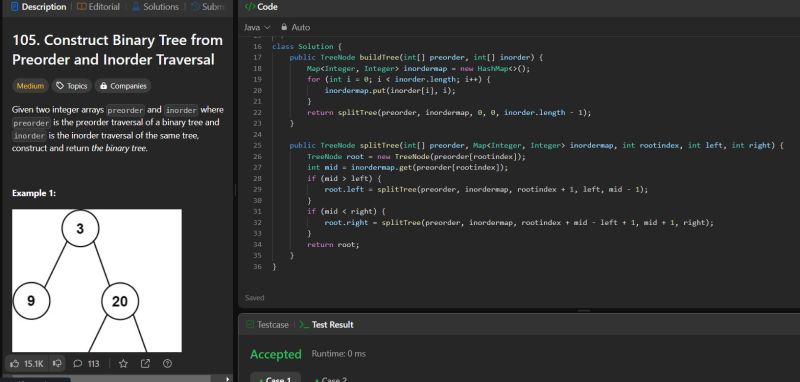The image size is (800, 382).
Task: Click the 'Example 1:' heading
Action: [34, 193]
